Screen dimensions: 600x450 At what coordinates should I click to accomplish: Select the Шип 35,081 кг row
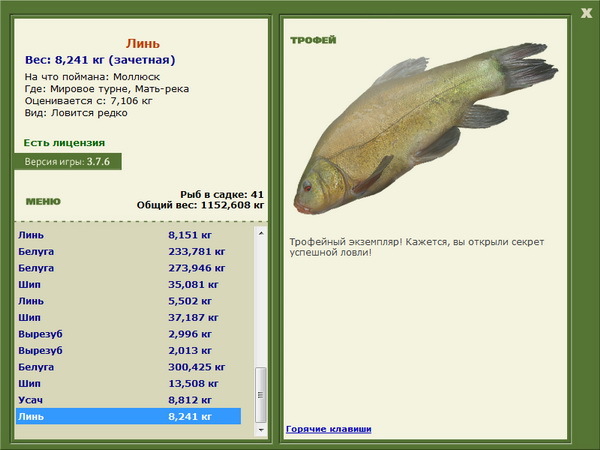(x=129, y=284)
